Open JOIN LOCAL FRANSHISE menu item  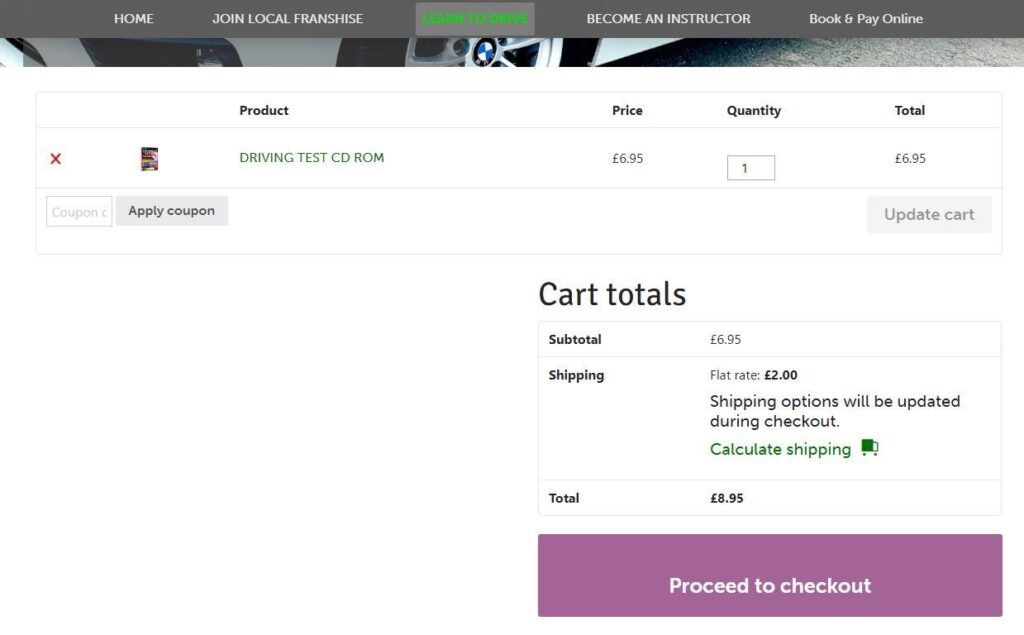point(287,19)
